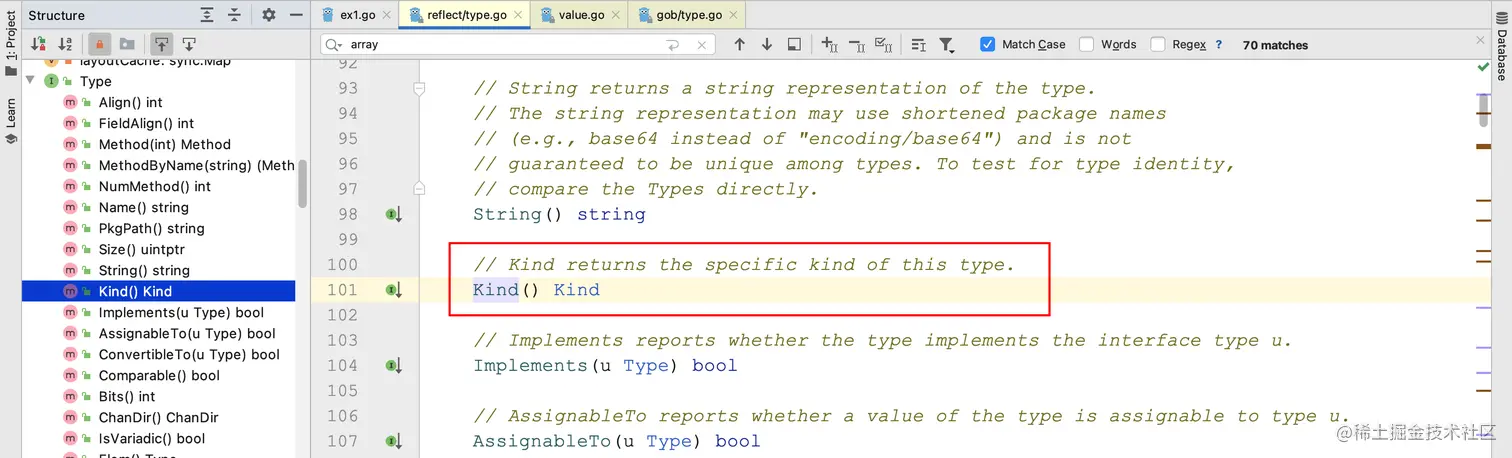The width and height of the screenshot is (1512, 458).
Task: Open Structure panel settings gear
Action: pos(268,15)
